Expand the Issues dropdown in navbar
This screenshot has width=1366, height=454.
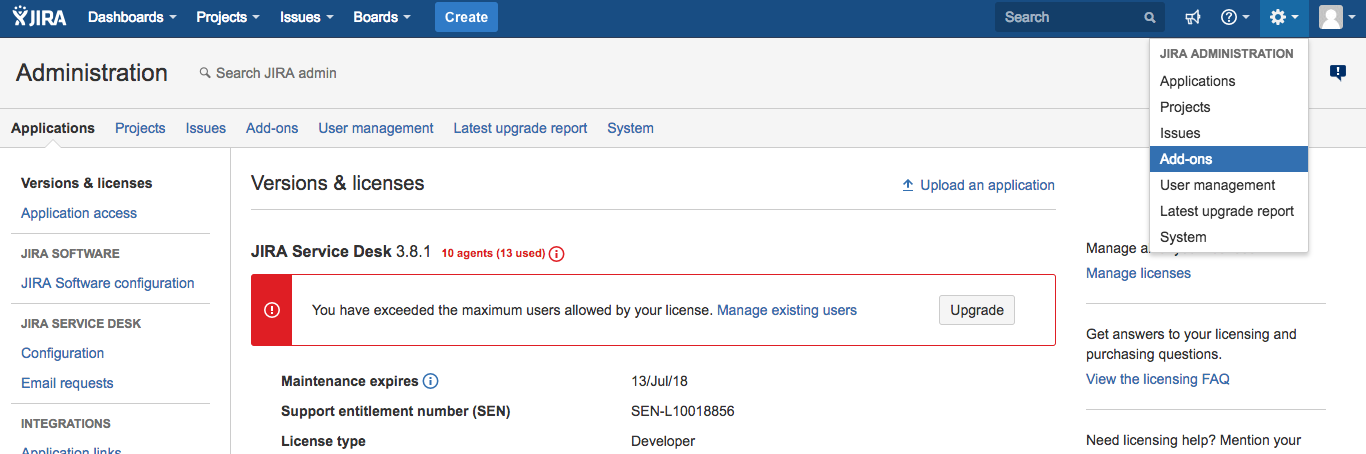click(x=307, y=17)
